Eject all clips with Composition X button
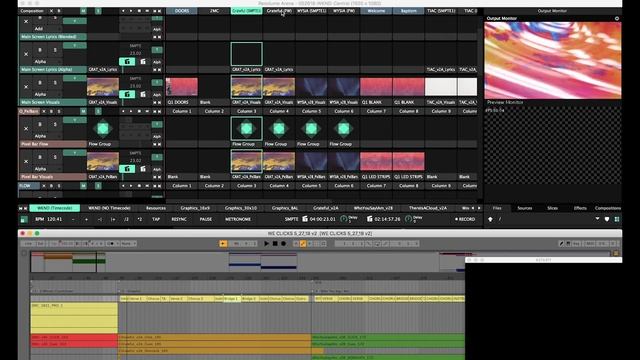 [51, 11]
